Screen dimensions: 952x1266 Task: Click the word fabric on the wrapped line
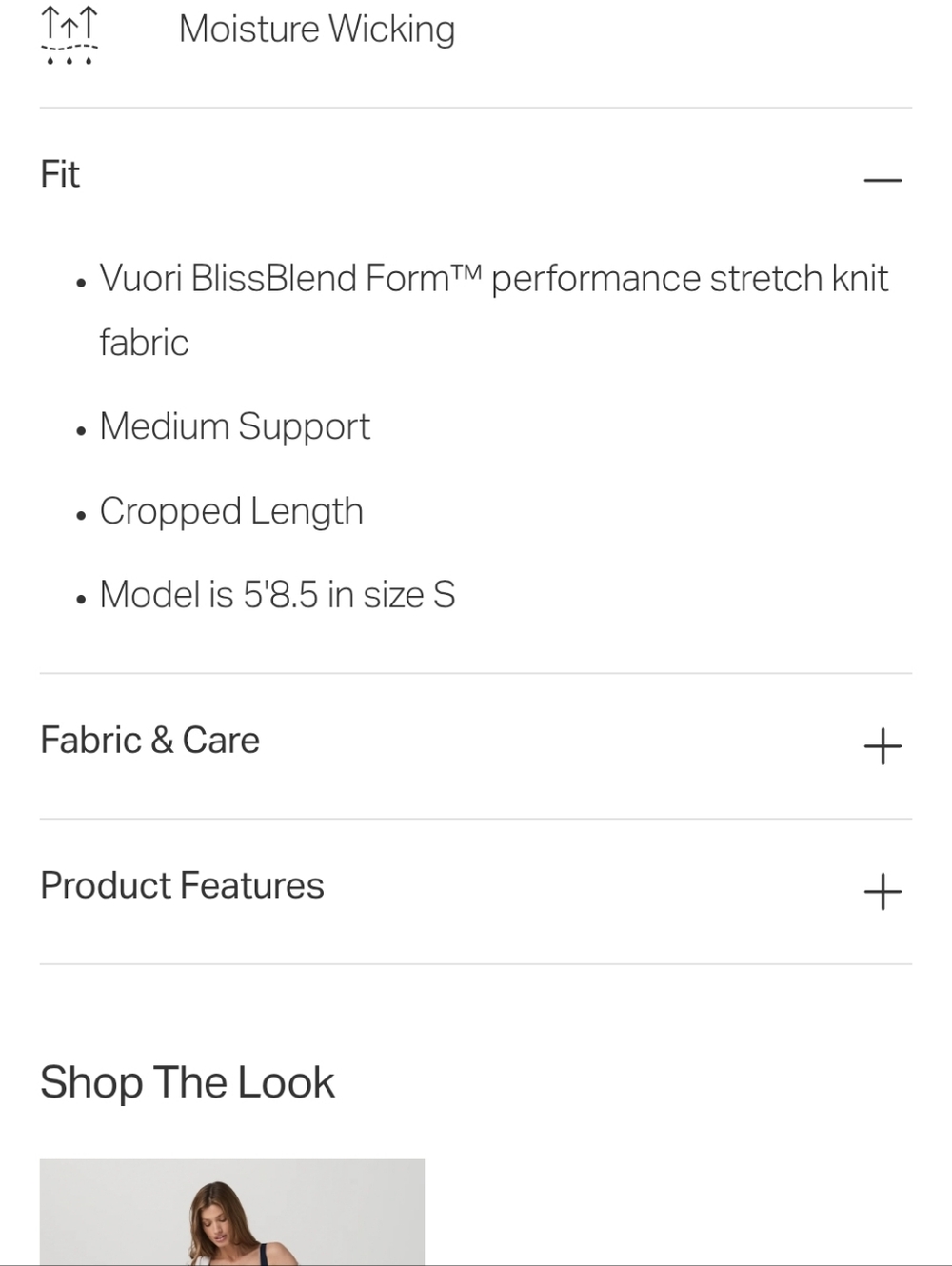(x=144, y=343)
